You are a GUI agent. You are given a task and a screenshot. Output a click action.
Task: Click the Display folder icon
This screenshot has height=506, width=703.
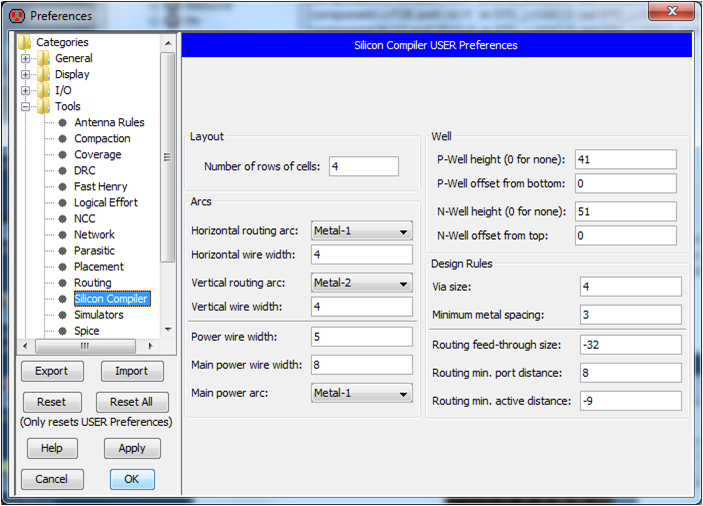tap(43, 75)
